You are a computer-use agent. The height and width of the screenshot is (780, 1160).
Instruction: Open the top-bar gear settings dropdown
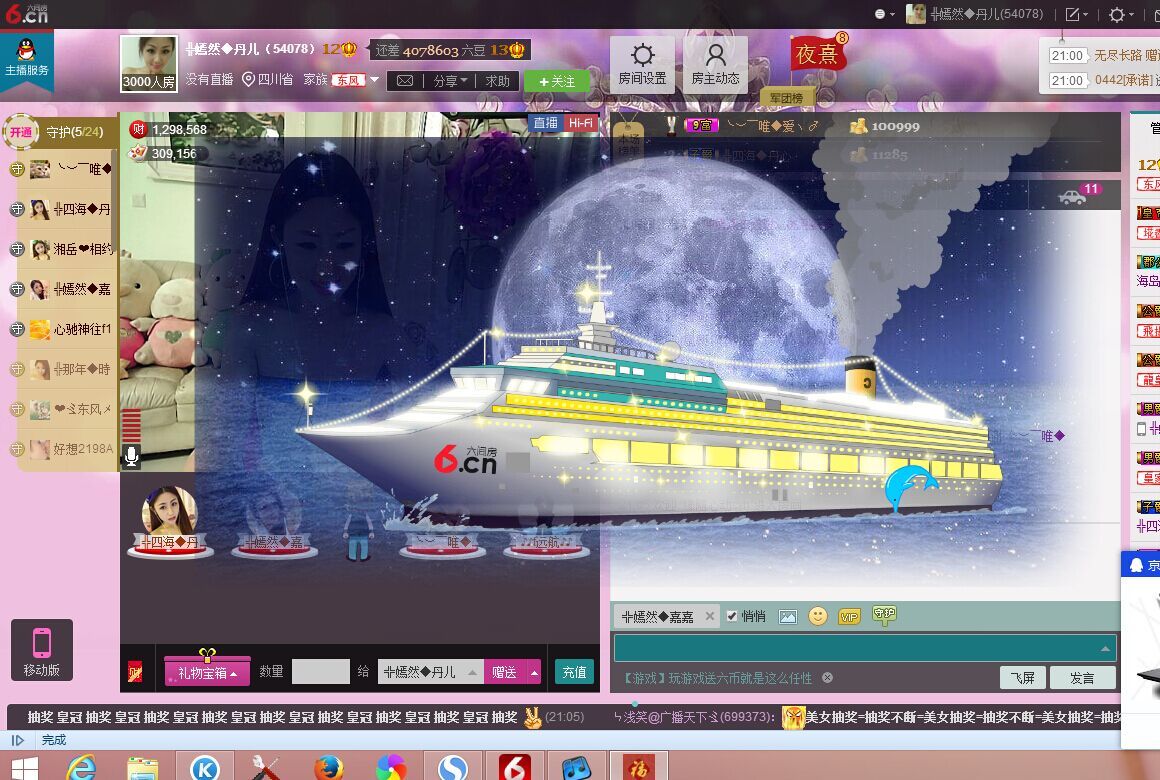tap(1121, 14)
